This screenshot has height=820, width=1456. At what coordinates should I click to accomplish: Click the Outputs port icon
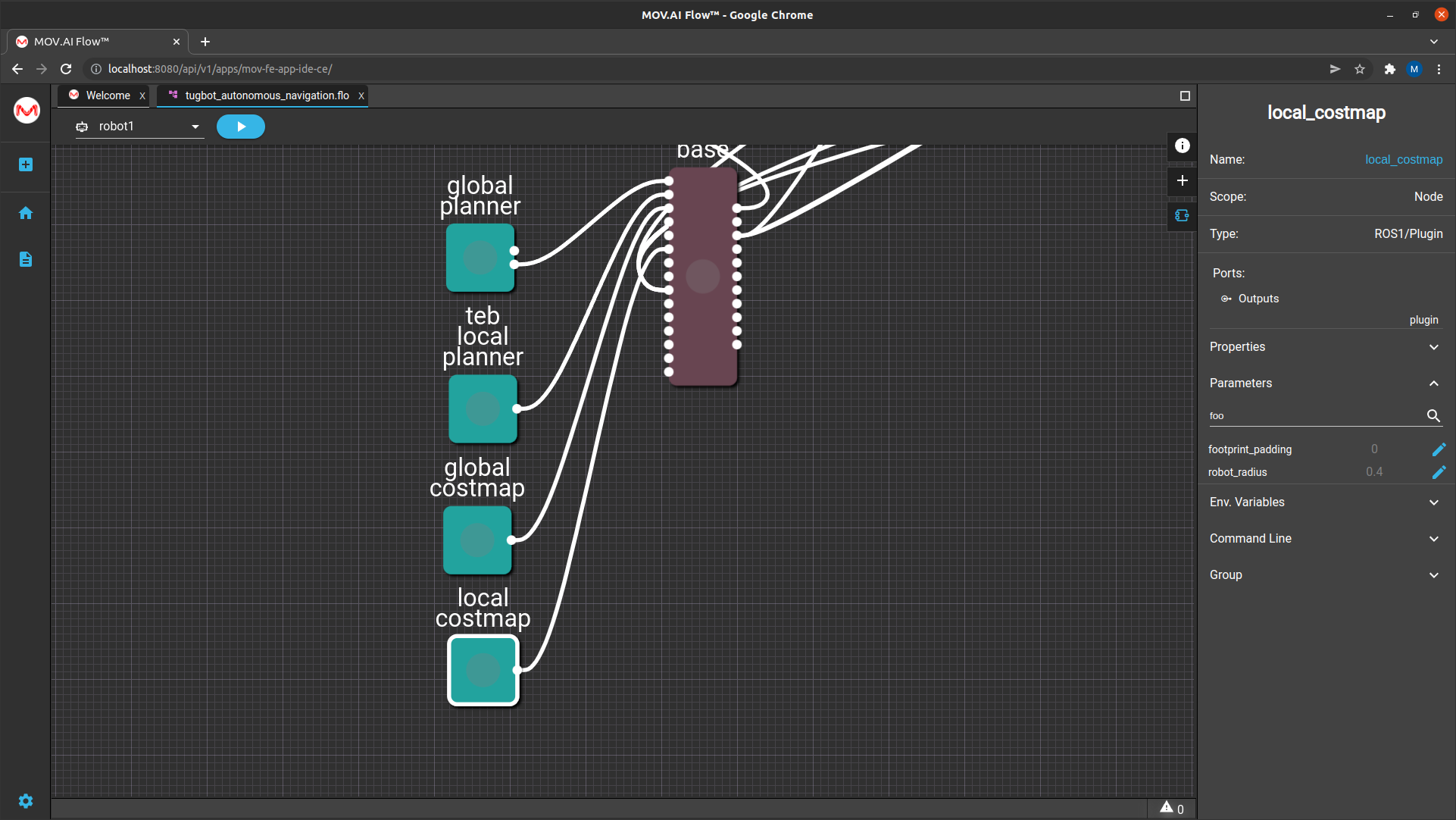[x=1226, y=299]
